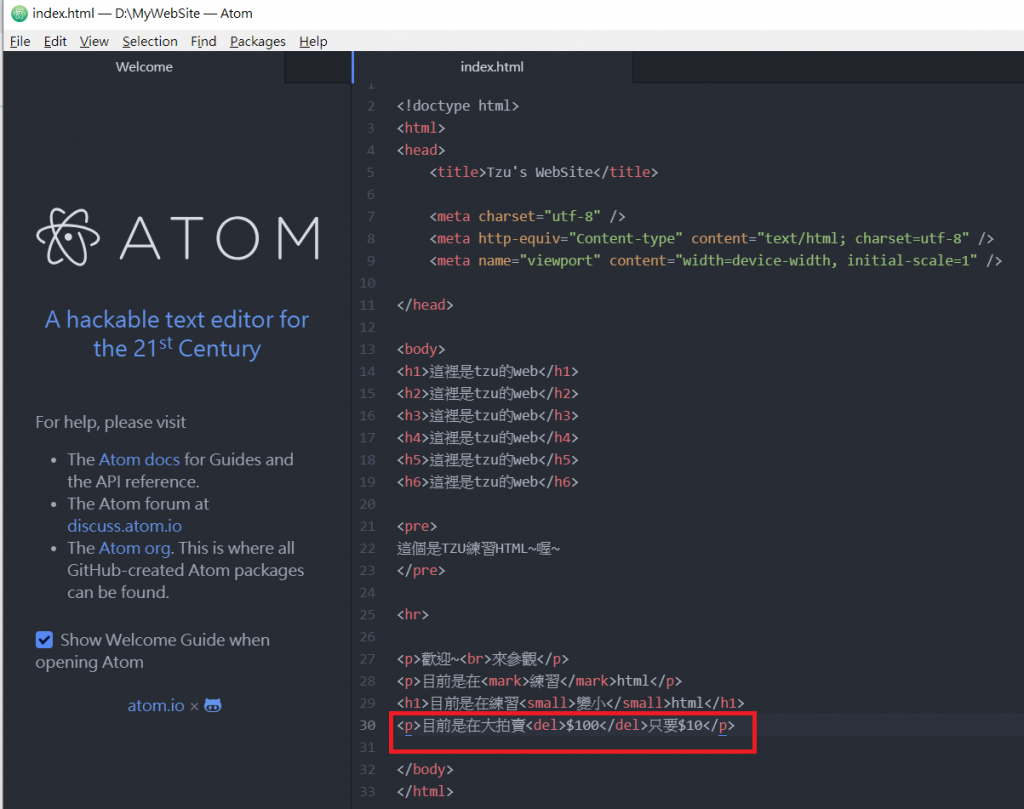1024x809 pixels.
Task: Open the Selection menu
Action: [x=150, y=41]
